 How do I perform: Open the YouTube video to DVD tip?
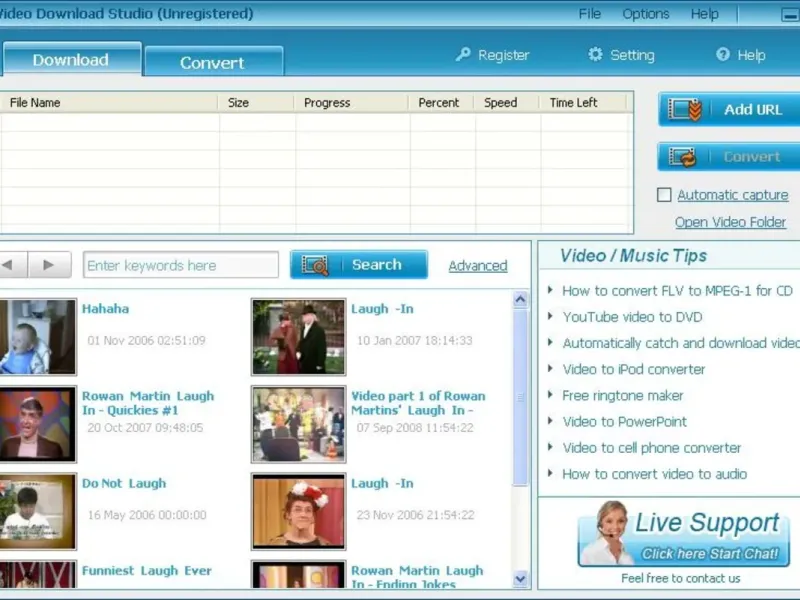tap(633, 317)
